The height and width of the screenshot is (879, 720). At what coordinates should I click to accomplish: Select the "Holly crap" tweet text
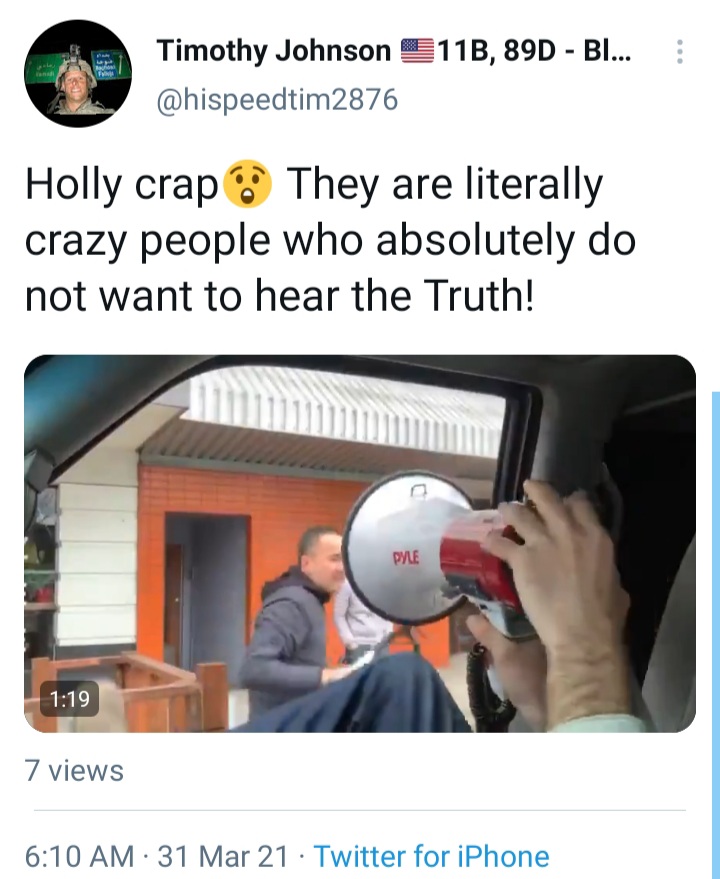pyautogui.click(x=122, y=185)
